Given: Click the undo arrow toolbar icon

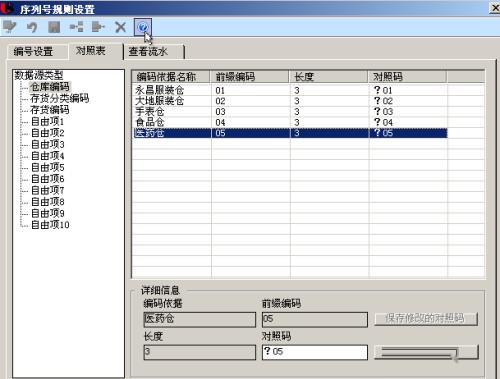Looking at the screenshot, I should 32,27.
